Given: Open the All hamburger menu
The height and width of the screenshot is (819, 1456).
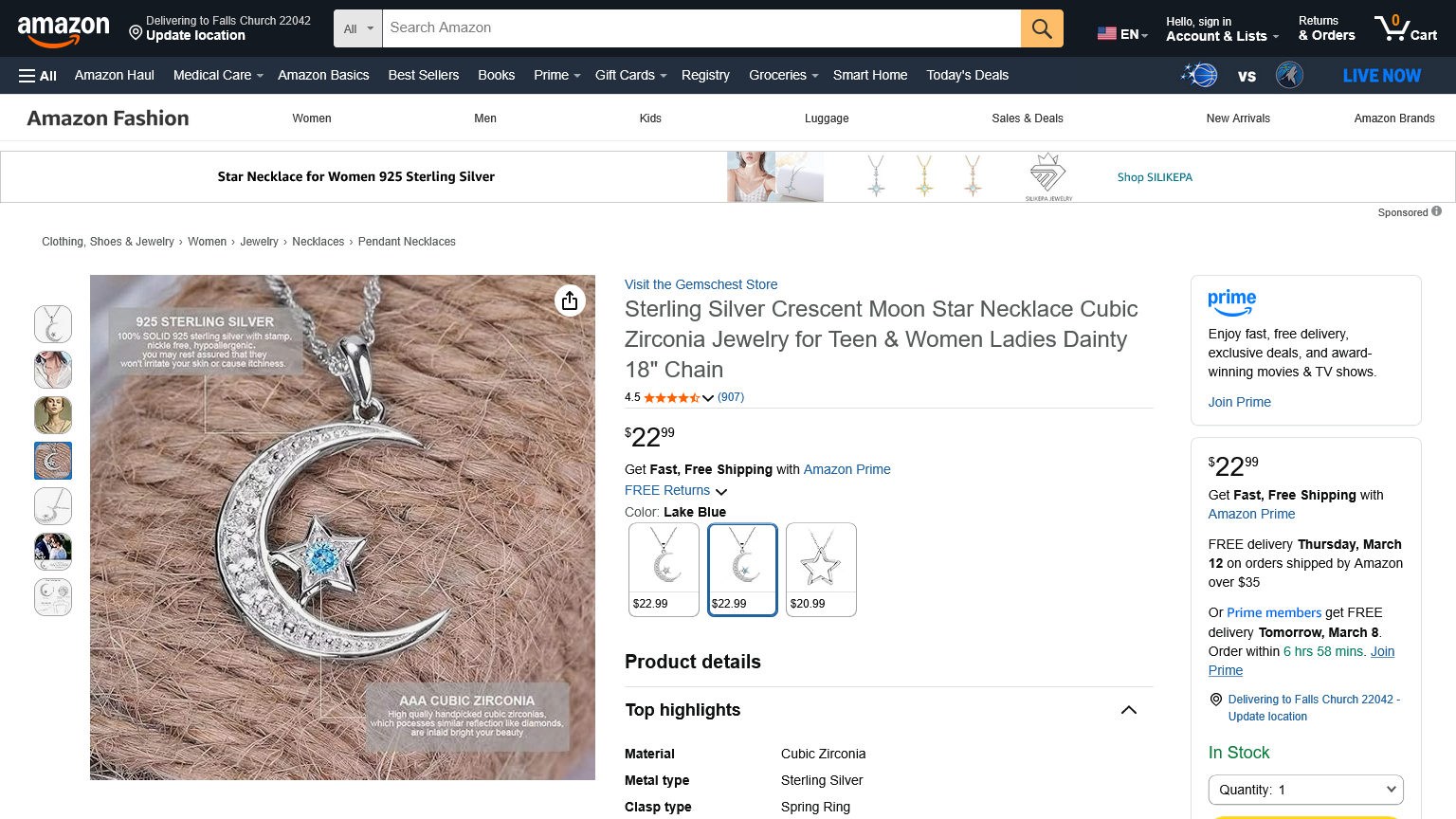Looking at the screenshot, I should click(x=38, y=76).
